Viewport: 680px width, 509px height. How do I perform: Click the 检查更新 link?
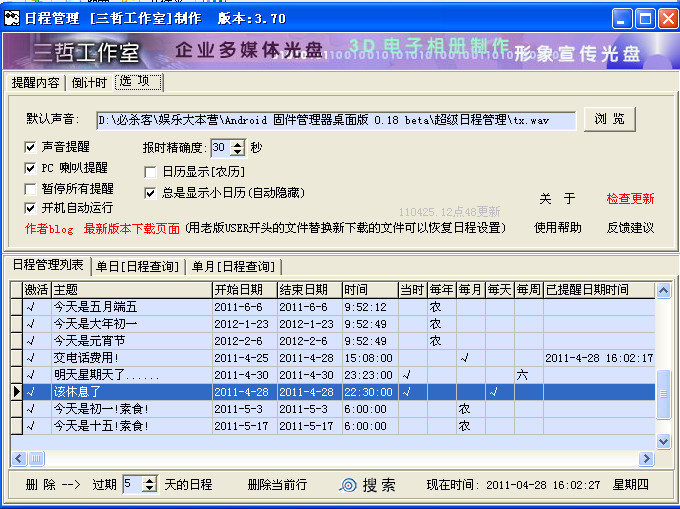point(630,199)
